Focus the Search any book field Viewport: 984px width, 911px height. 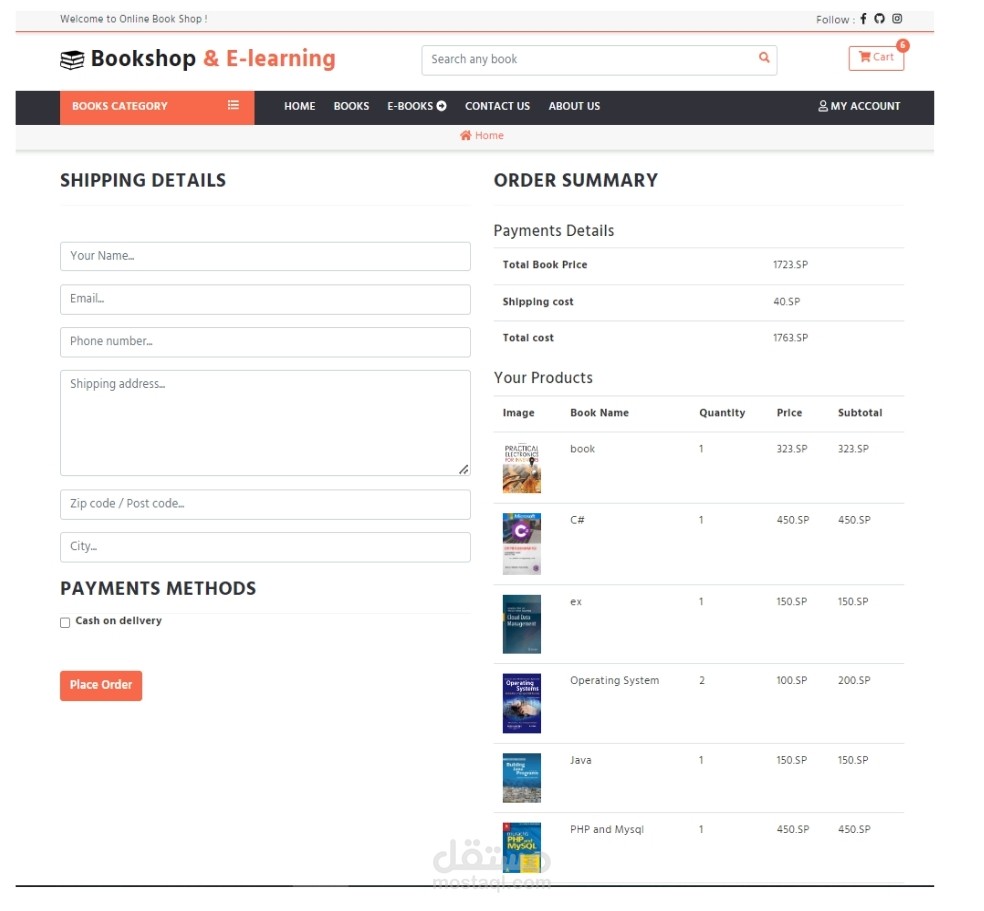[x=590, y=60]
